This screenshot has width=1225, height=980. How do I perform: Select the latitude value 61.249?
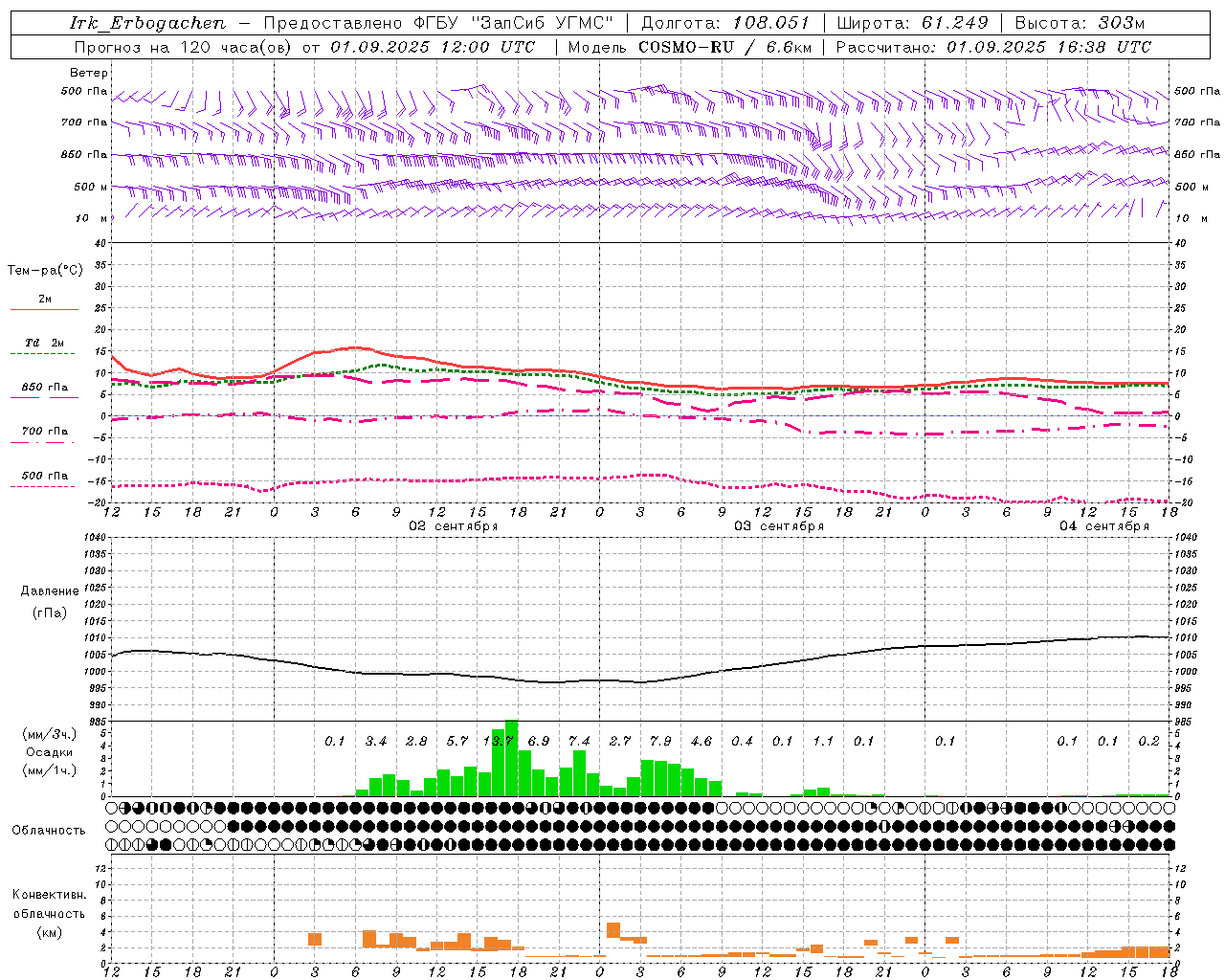pos(955,23)
